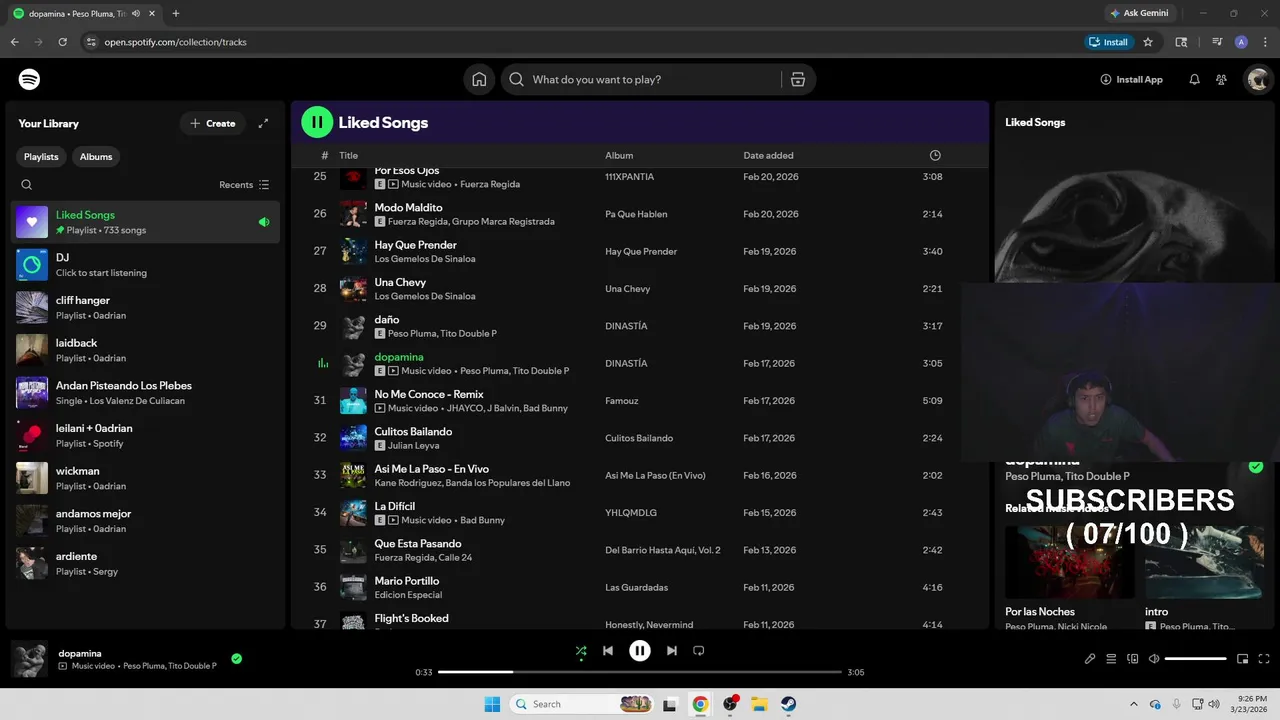Open leilani + 0adrian playlist
The height and width of the screenshot is (720, 1280).
click(x=146, y=435)
